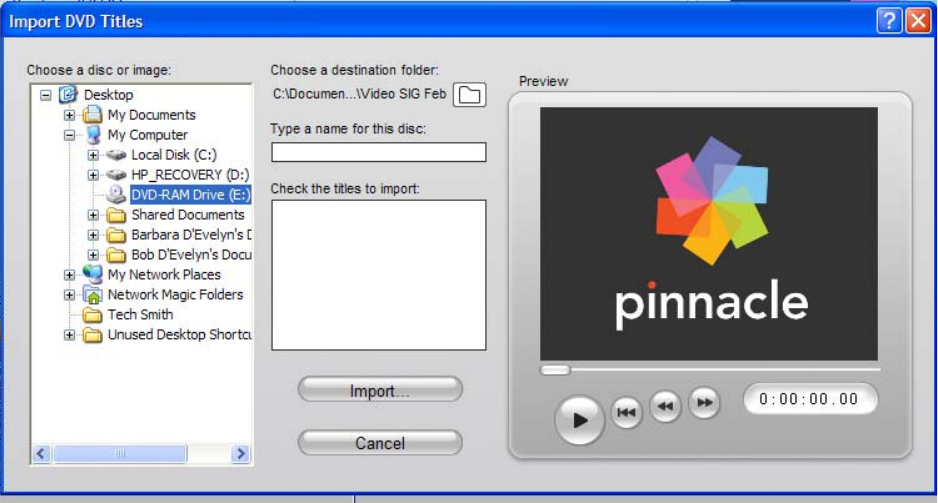Screen dimensions: 938x503
Task: Click the My Network Places icon
Action: pos(93,274)
